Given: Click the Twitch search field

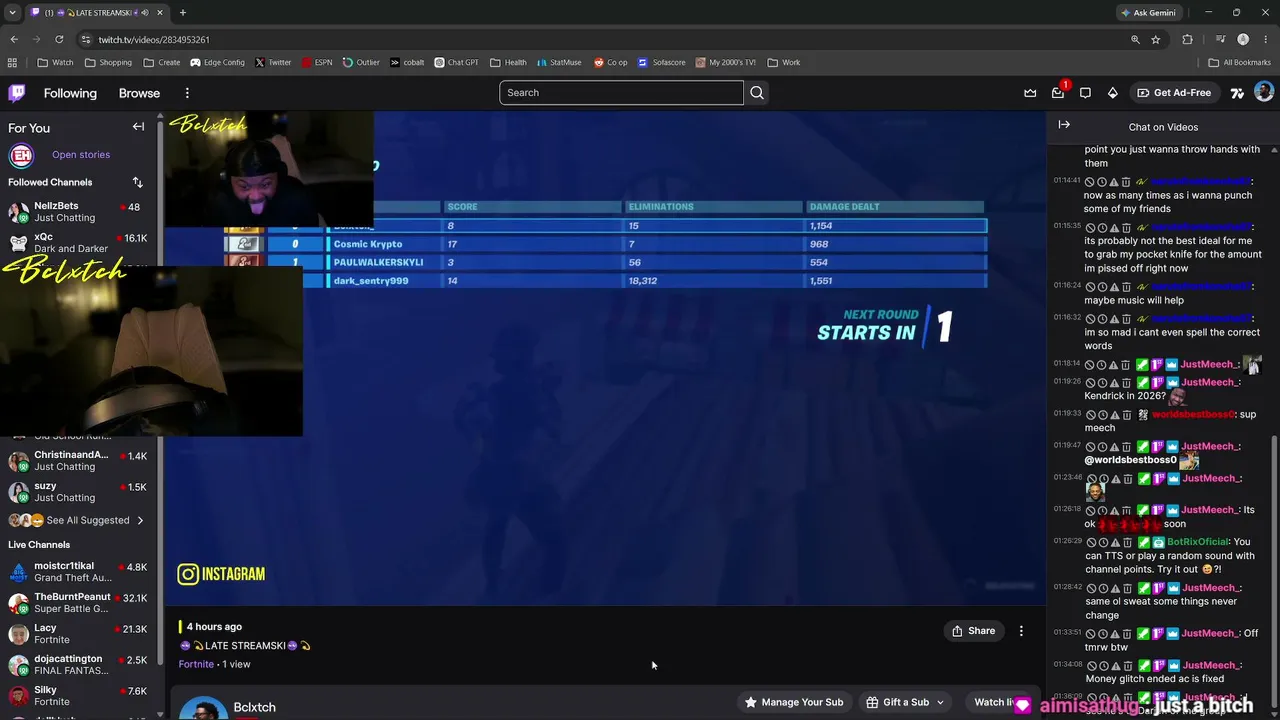Looking at the screenshot, I should [x=621, y=93].
